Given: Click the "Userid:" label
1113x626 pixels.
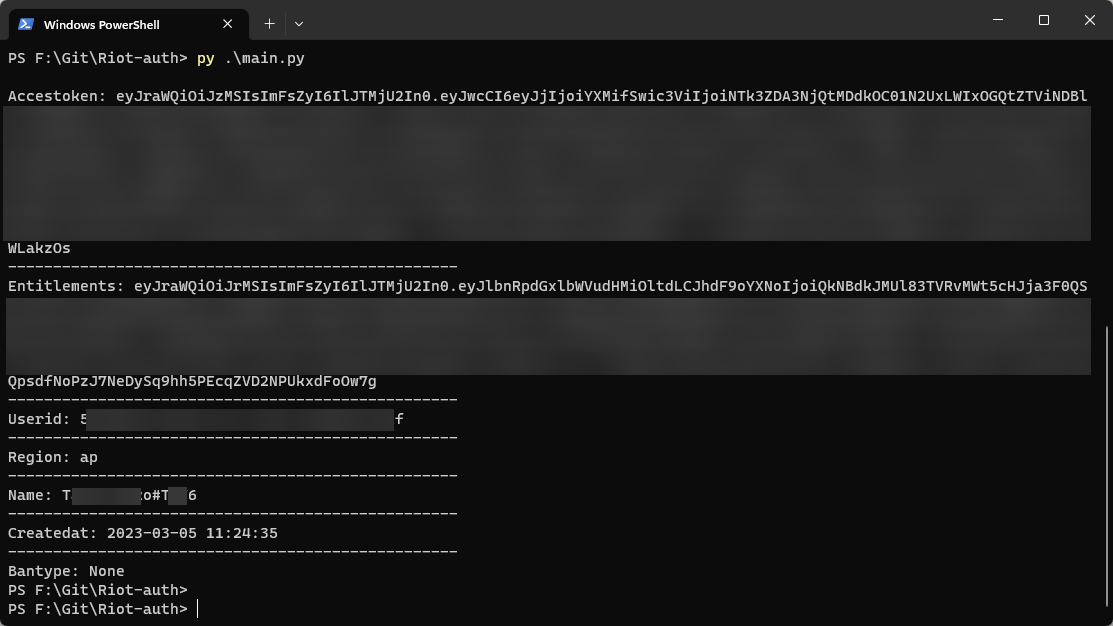Looking at the screenshot, I should pos(39,419).
